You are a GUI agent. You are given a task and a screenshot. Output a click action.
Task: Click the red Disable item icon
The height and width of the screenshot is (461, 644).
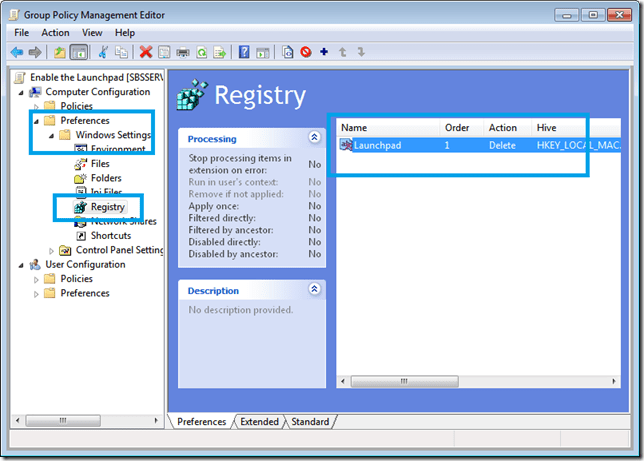[306, 52]
